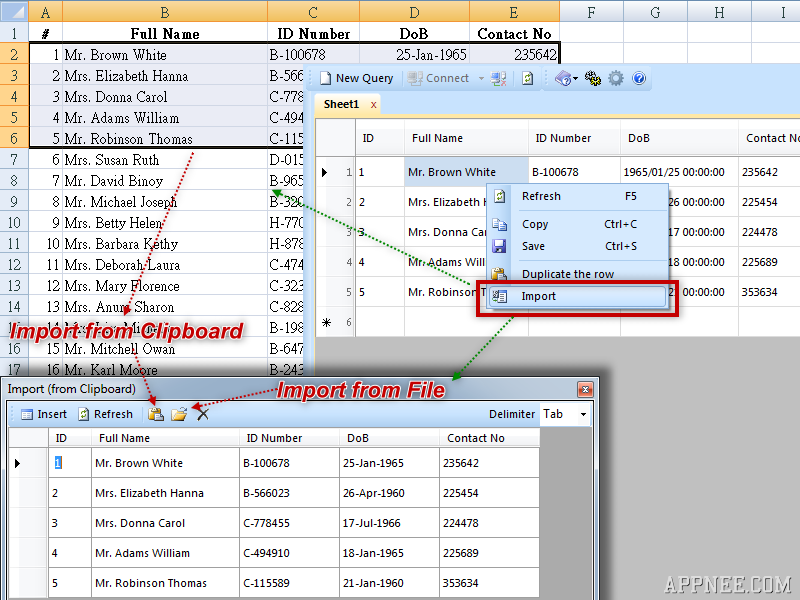Click DoB column header in Sheet1 grid
The image size is (800, 600).
pos(680,138)
